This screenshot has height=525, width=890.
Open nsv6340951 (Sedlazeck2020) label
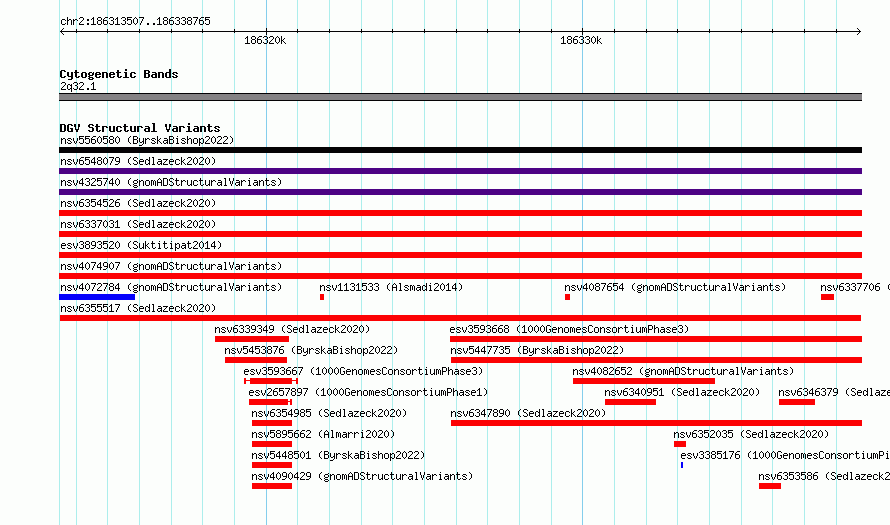682,392
